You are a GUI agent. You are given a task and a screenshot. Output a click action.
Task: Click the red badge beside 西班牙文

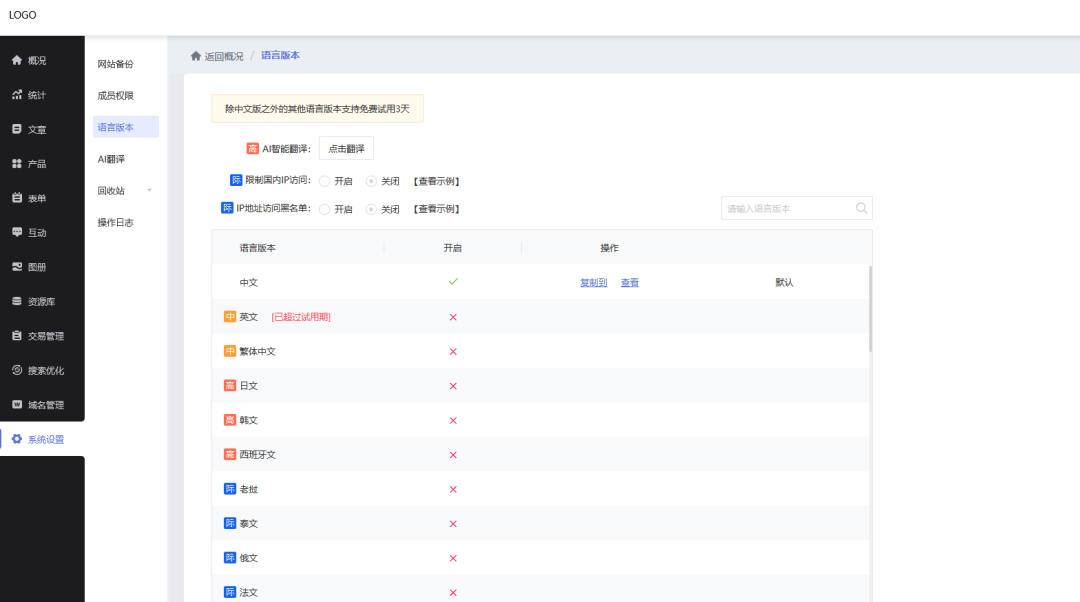(230, 455)
